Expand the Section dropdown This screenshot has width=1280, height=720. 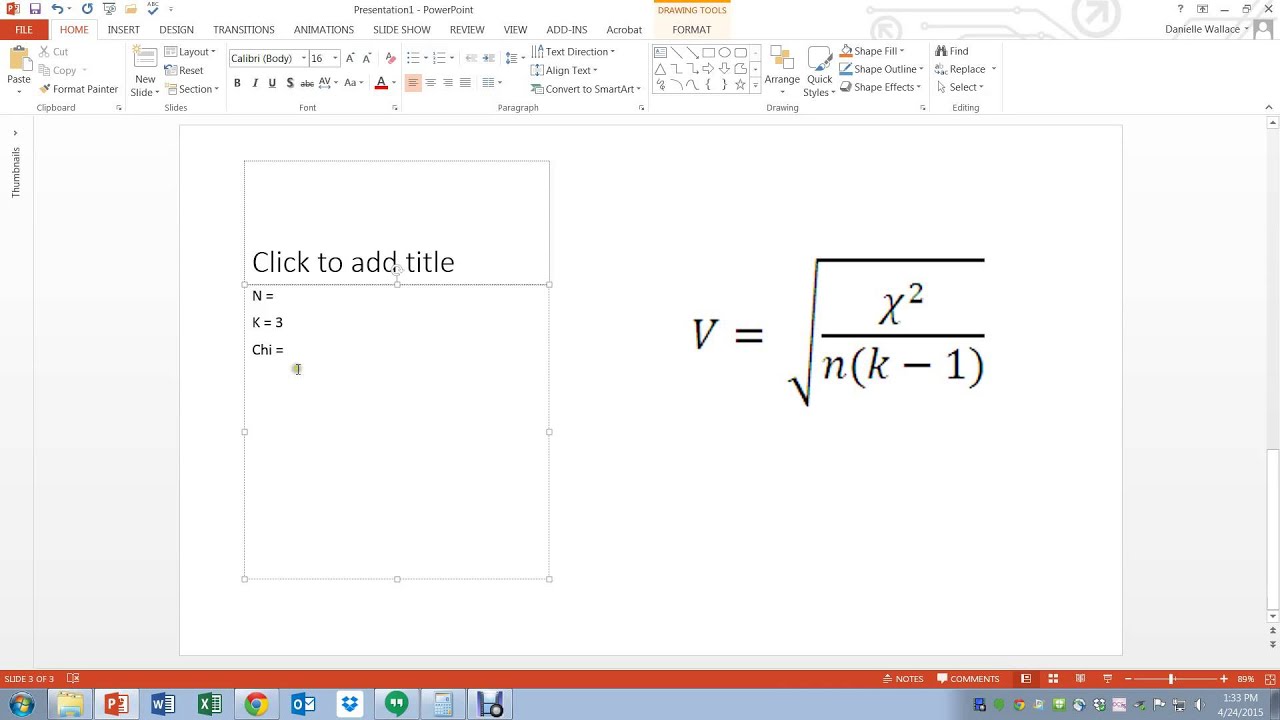pyautogui.click(x=191, y=89)
